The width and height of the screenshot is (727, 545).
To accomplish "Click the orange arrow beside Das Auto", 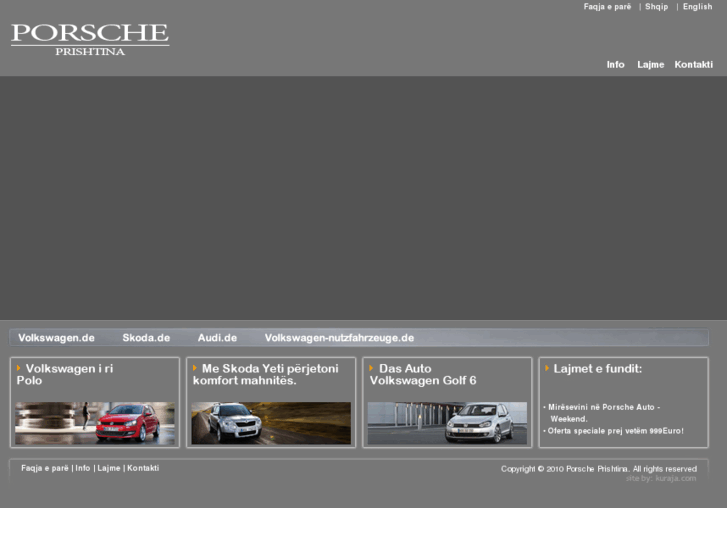I will click(371, 368).
